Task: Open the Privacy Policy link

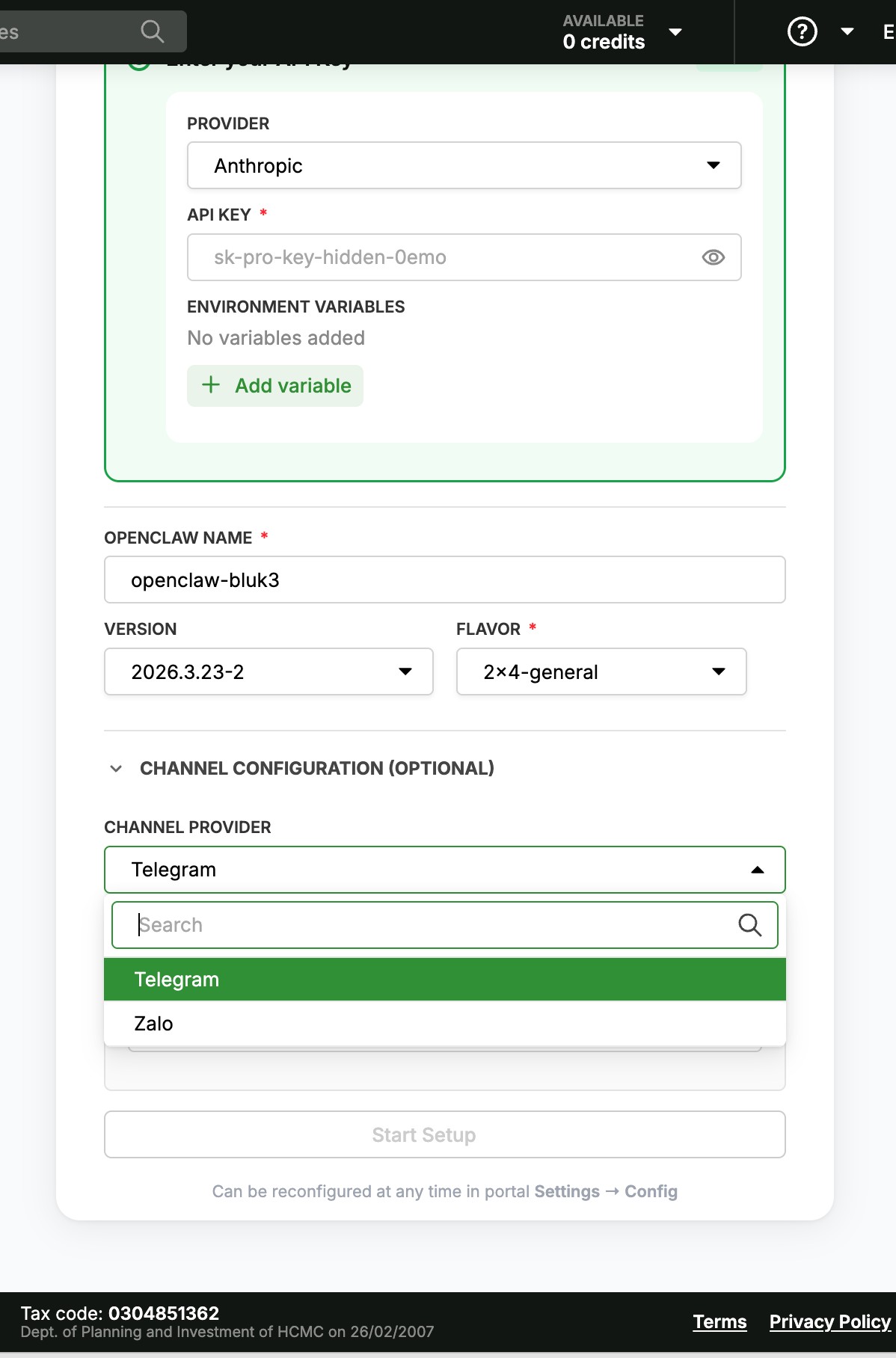Action: (830, 1321)
